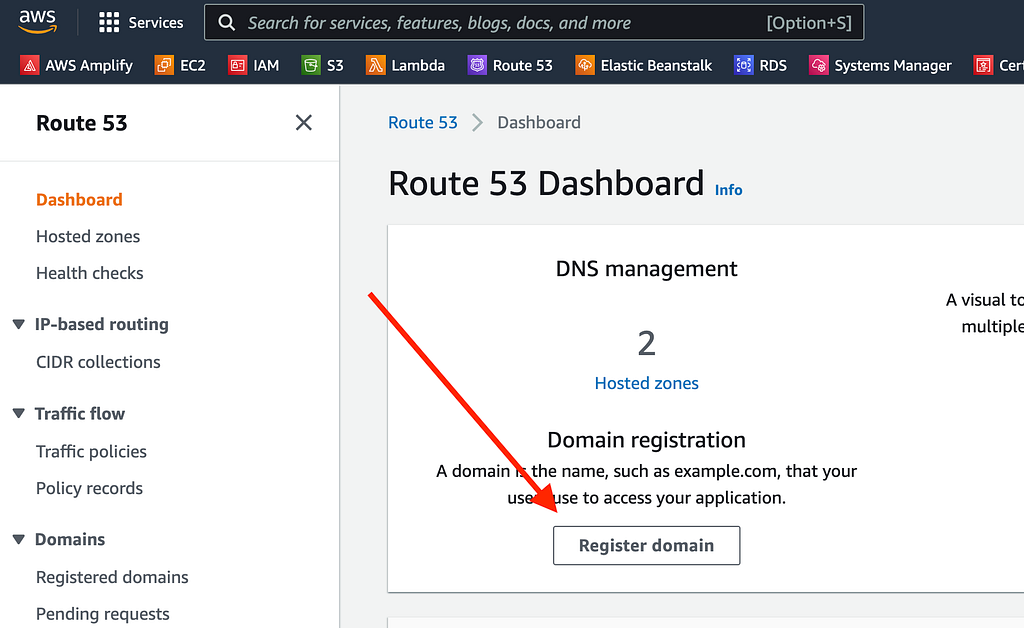This screenshot has width=1024, height=628.
Task: Click the Certificate Manager shortcut icon
Action: tap(984, 65)
